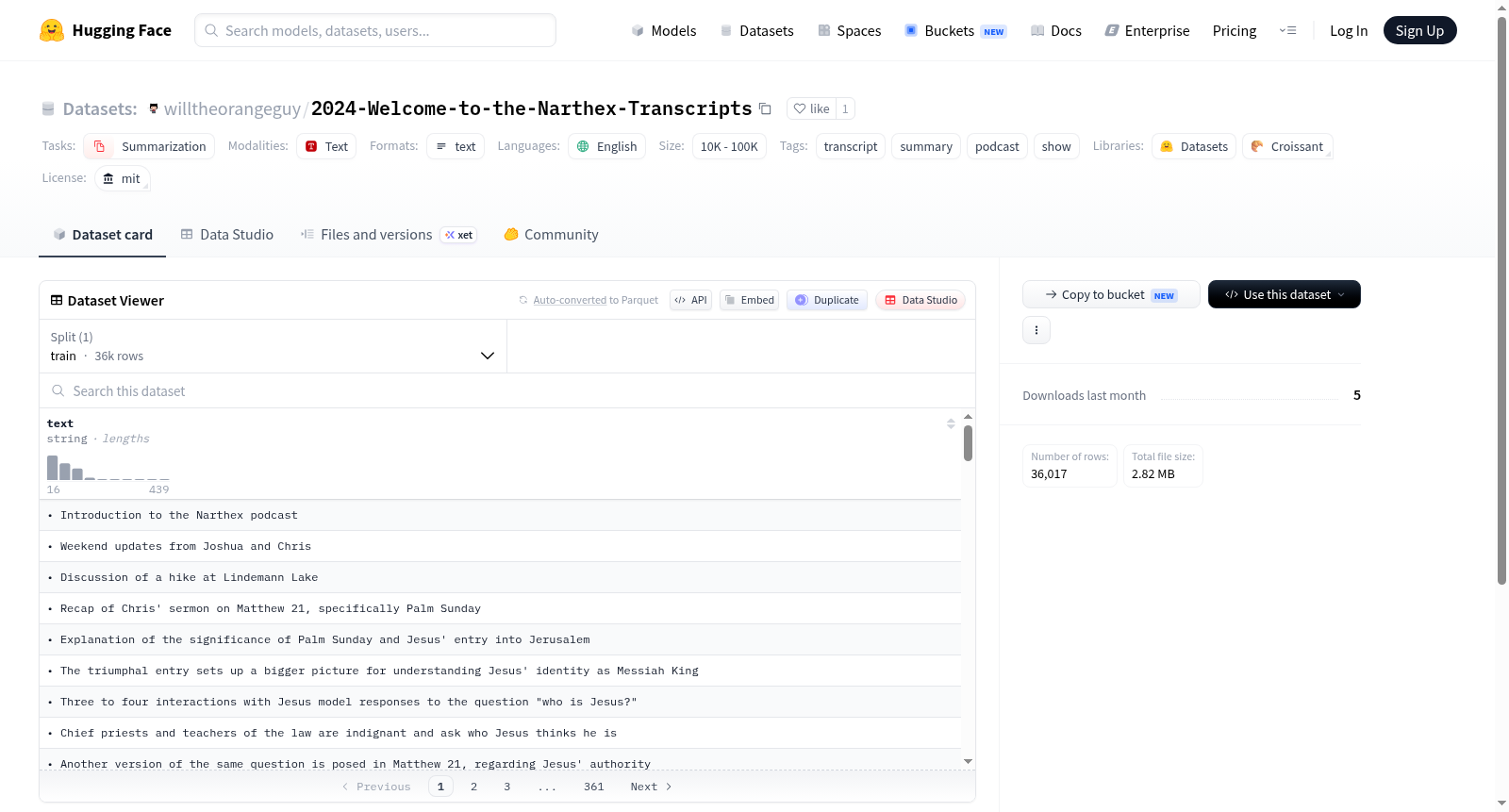This screenshot has width=1509, height=812.
Task: Go to page 2 of dataset rows
Action: coord(473,787)
